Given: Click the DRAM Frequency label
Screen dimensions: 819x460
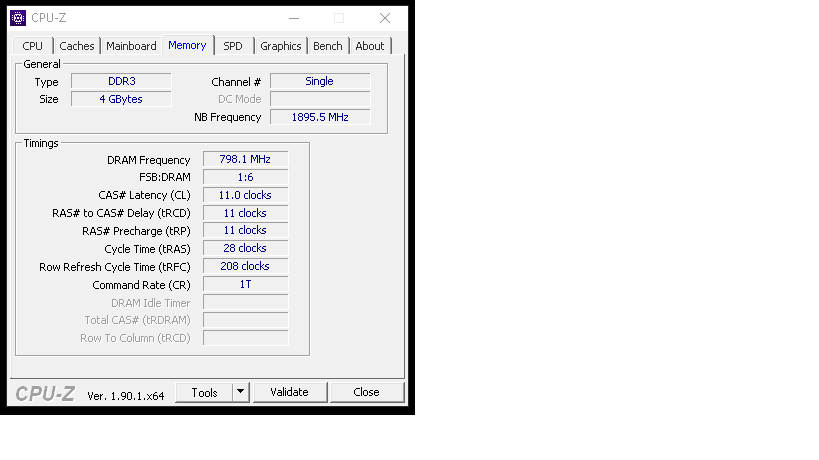Looking at the screenshot, I should [x=148, y=160].
